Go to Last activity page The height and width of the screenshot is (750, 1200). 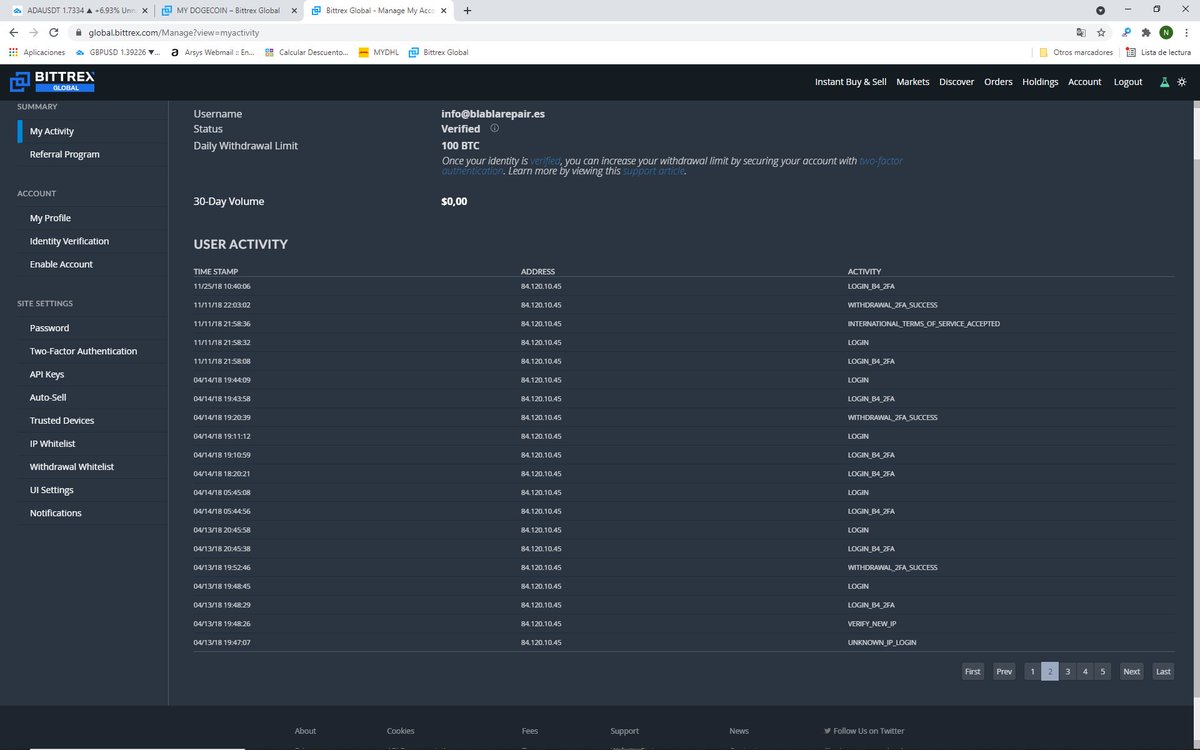[x=1163, y=672]
